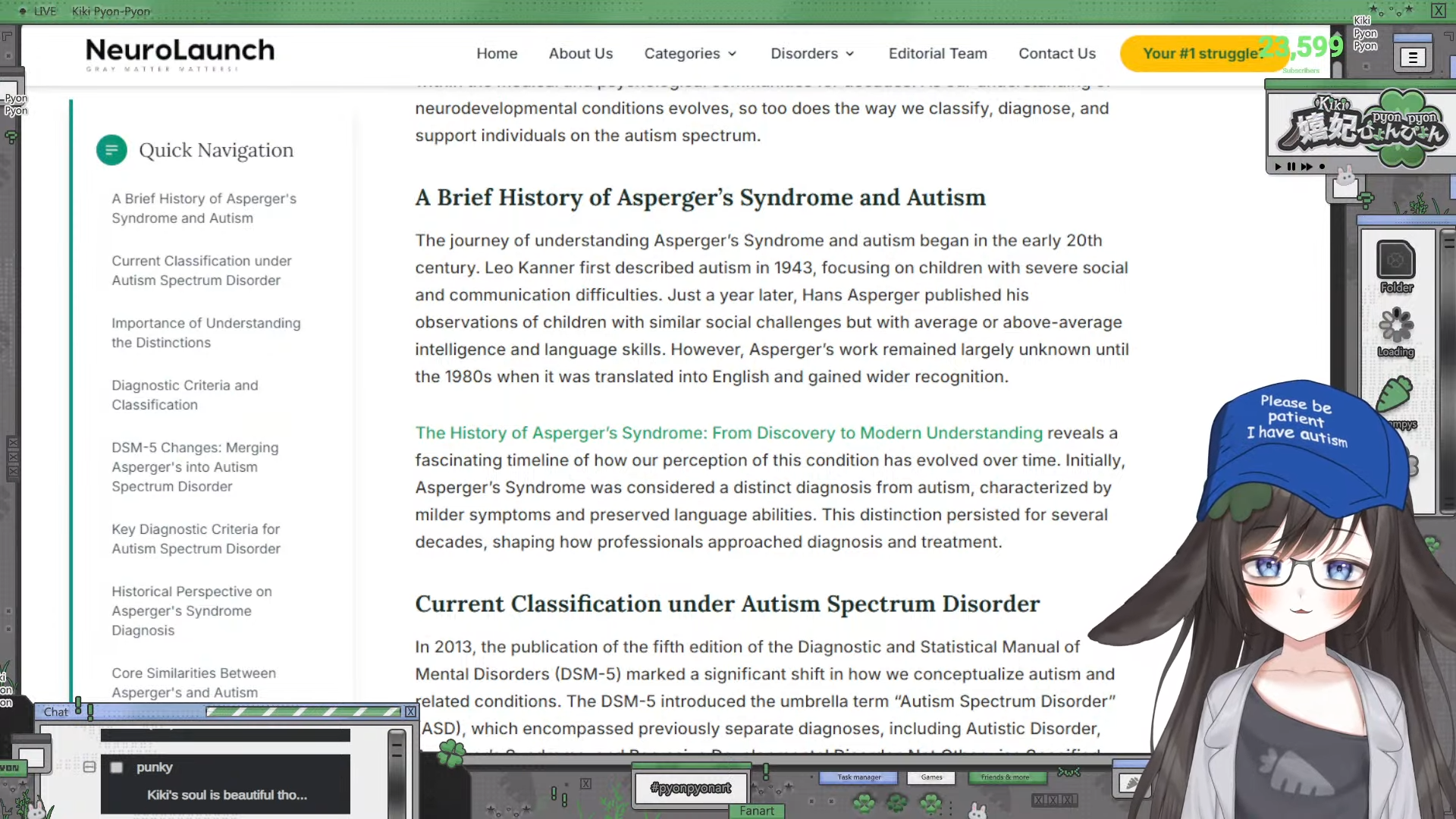
Task: Click the small window icon left of chat
Action: pyautogui.click(x=31, y=755)
